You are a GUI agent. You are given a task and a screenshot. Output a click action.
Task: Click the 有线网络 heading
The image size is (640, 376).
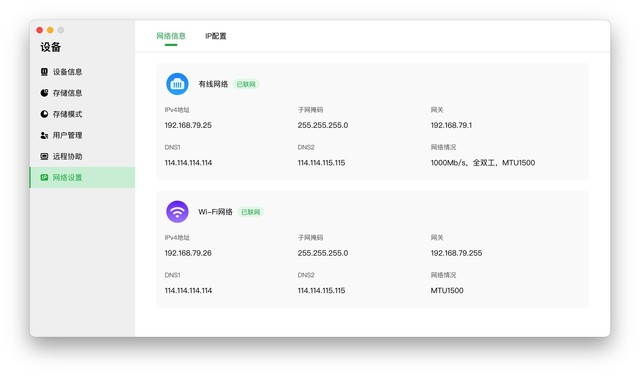coord(213,84)
